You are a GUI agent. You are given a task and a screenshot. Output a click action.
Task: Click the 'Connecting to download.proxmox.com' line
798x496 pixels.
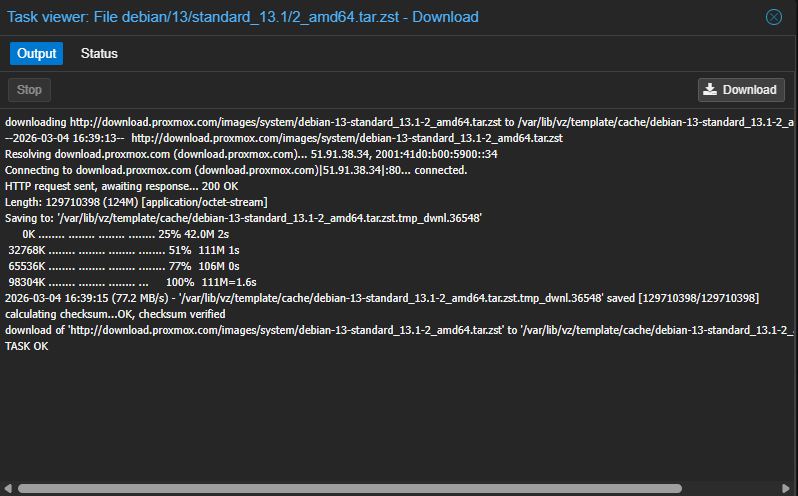tap(236, 170)
